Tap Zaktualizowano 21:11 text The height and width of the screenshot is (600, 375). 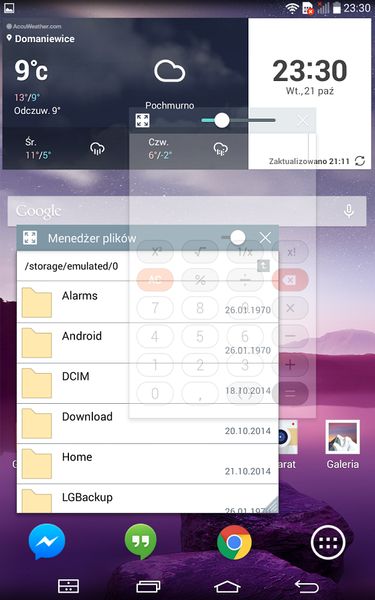tap(309, 161)
